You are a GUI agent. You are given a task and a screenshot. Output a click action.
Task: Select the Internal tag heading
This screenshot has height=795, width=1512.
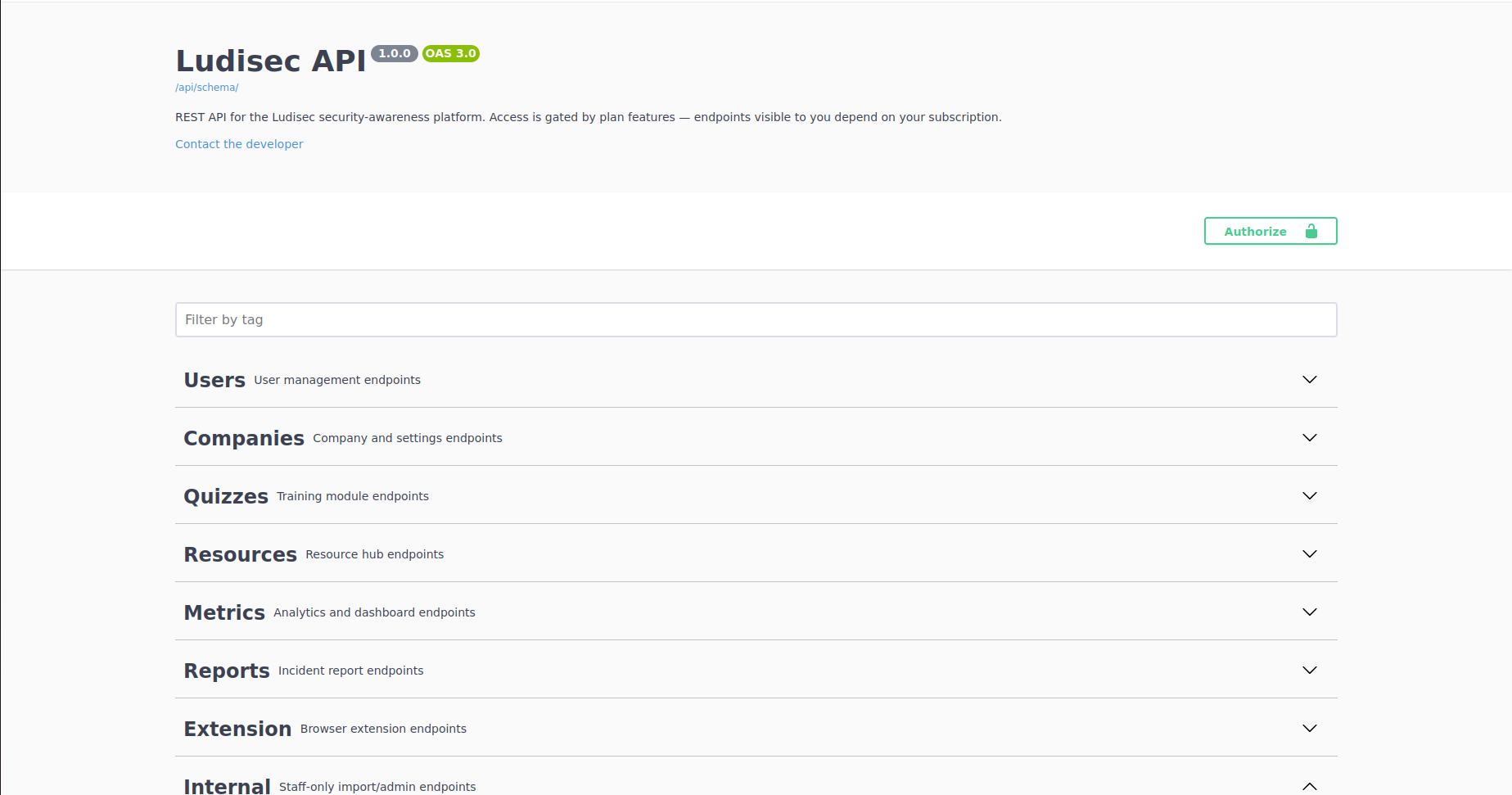pos(227,786)
